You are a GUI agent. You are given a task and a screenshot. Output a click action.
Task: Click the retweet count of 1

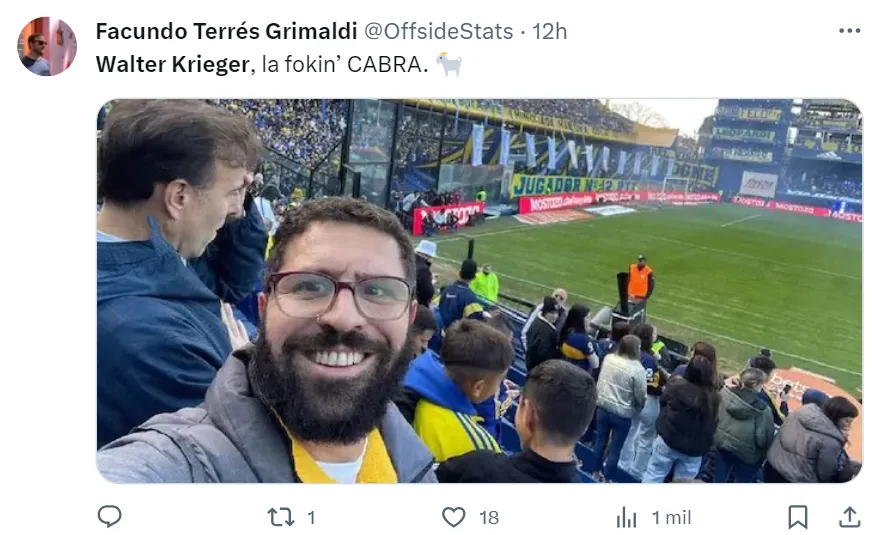click(311, 518)
